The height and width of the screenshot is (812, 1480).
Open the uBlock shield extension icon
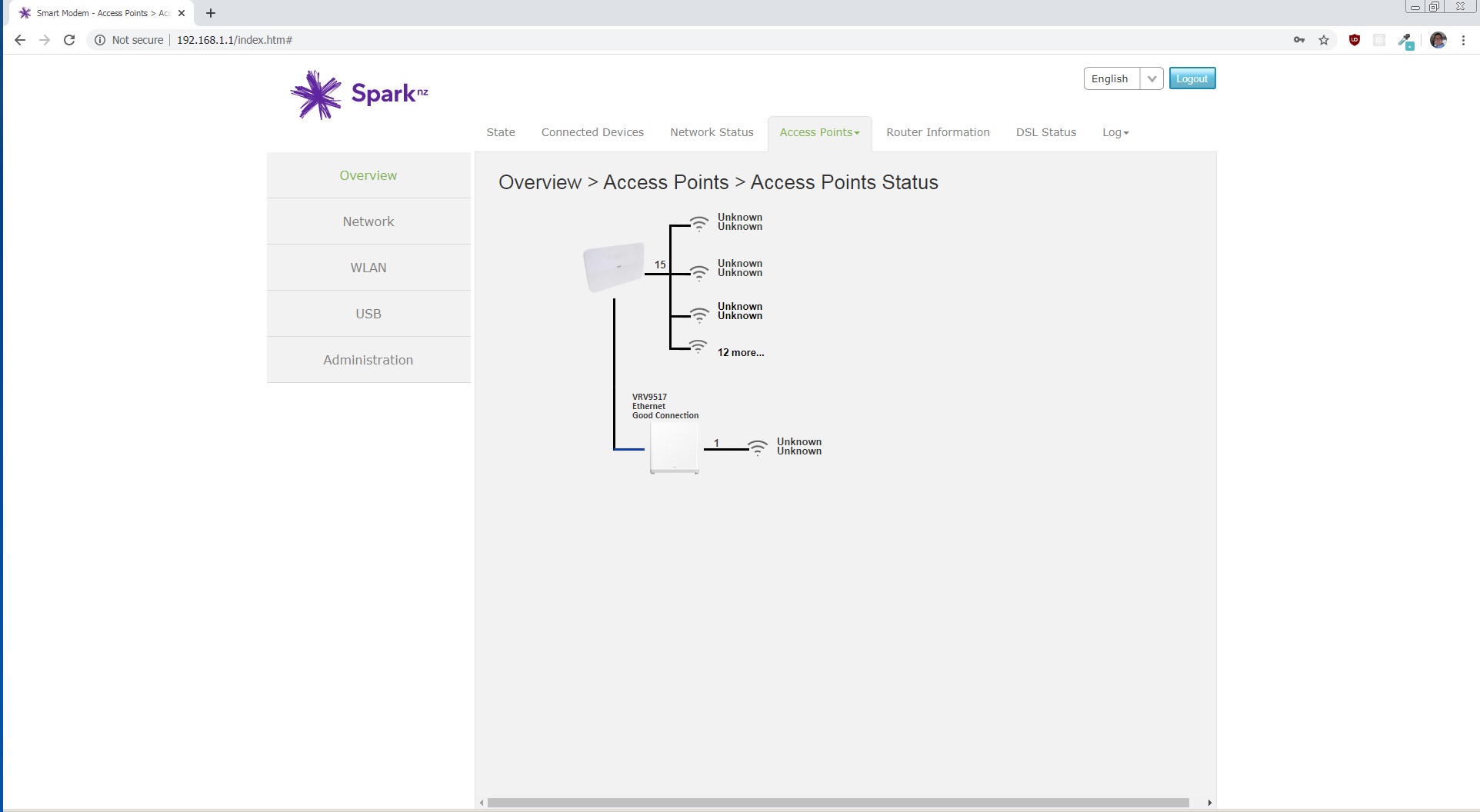1355,40
